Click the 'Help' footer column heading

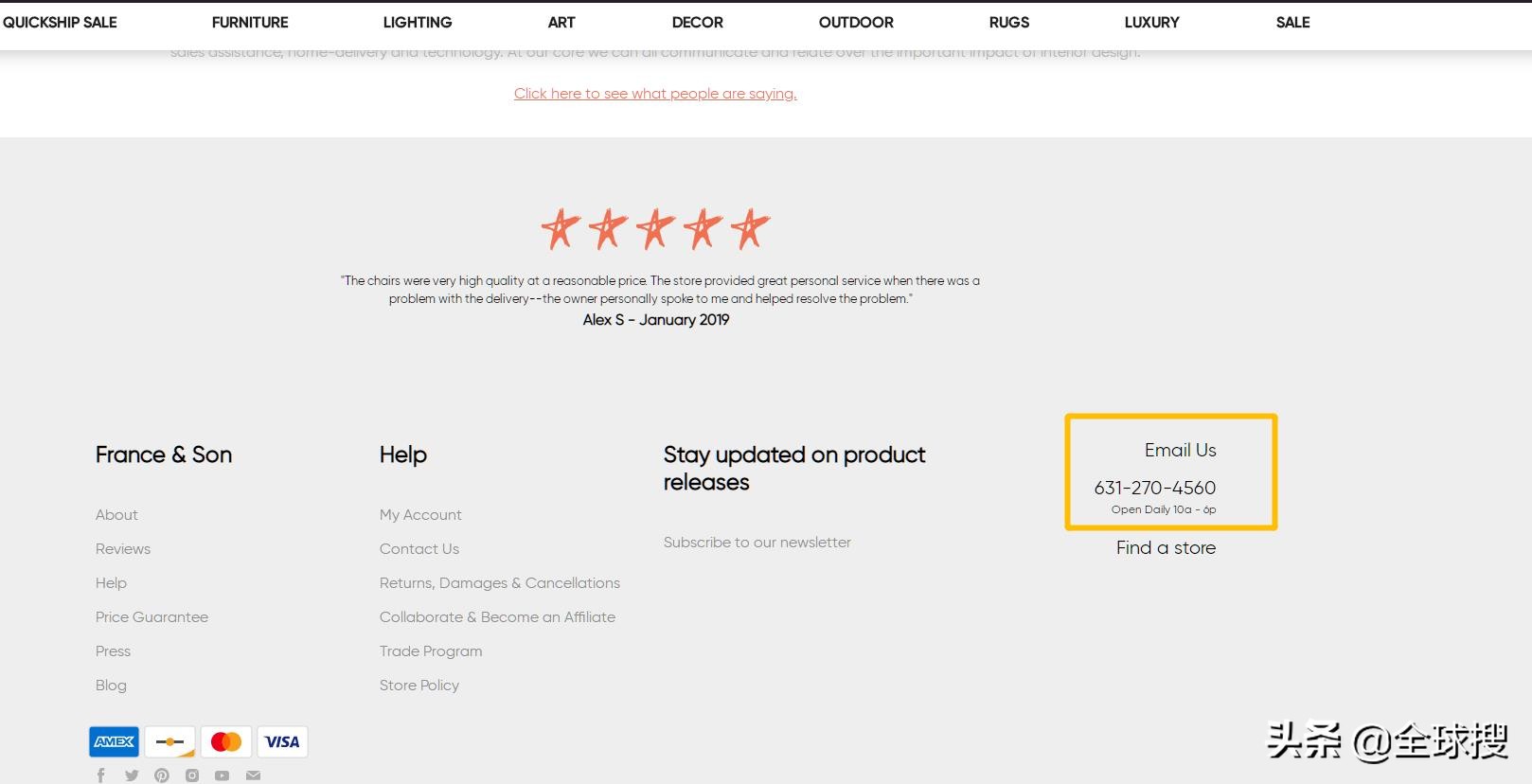[x=403, y=454]
